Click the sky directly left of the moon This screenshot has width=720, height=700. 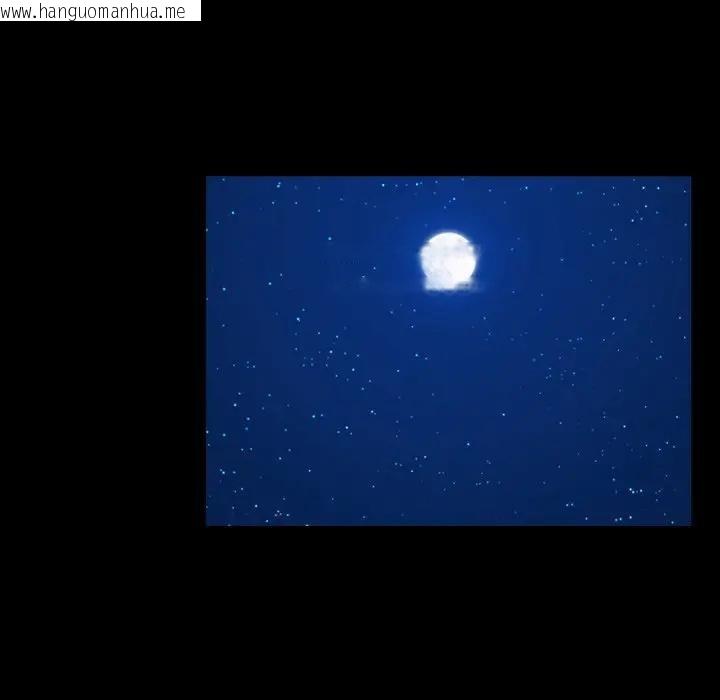coord(380,258)
